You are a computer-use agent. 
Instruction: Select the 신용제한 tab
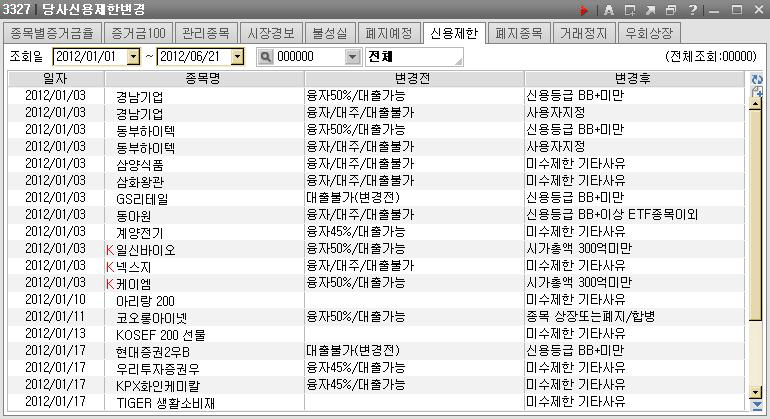click(454, 33)
